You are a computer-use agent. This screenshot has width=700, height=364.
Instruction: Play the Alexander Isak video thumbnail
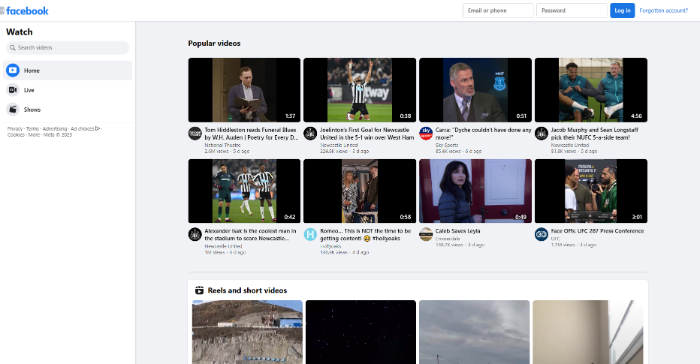244,191
